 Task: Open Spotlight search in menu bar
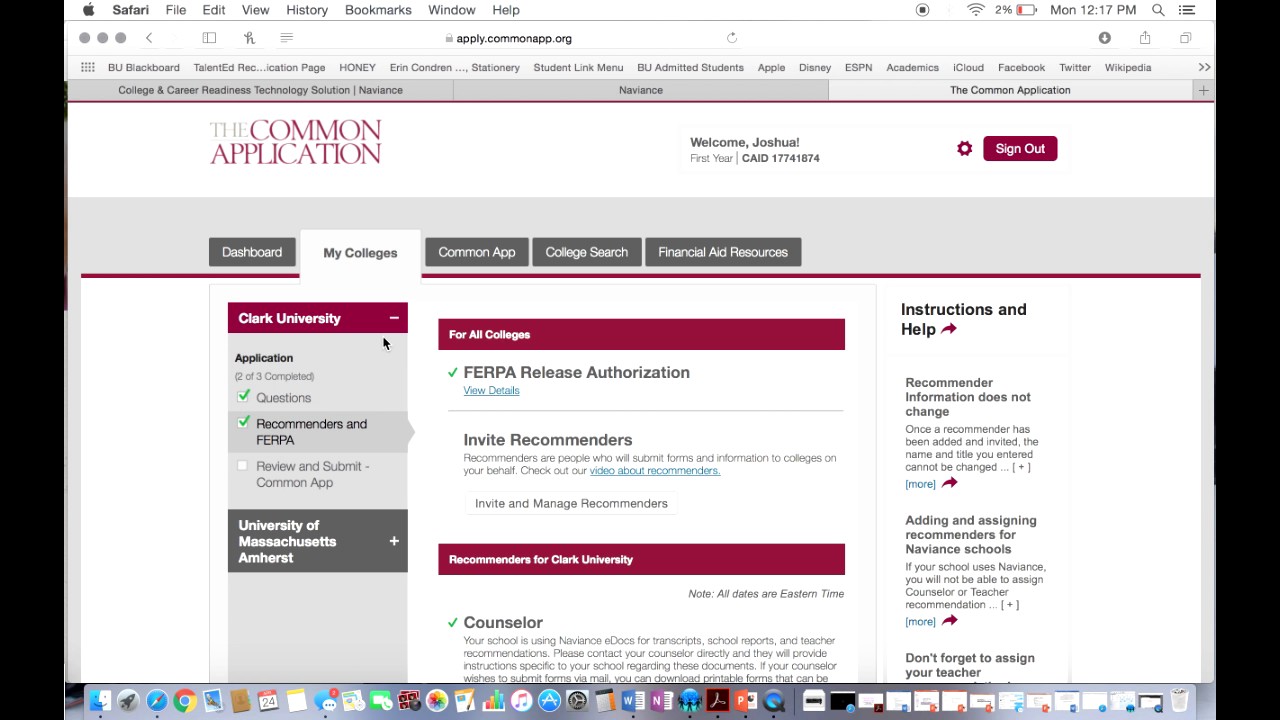point(1158,10)
